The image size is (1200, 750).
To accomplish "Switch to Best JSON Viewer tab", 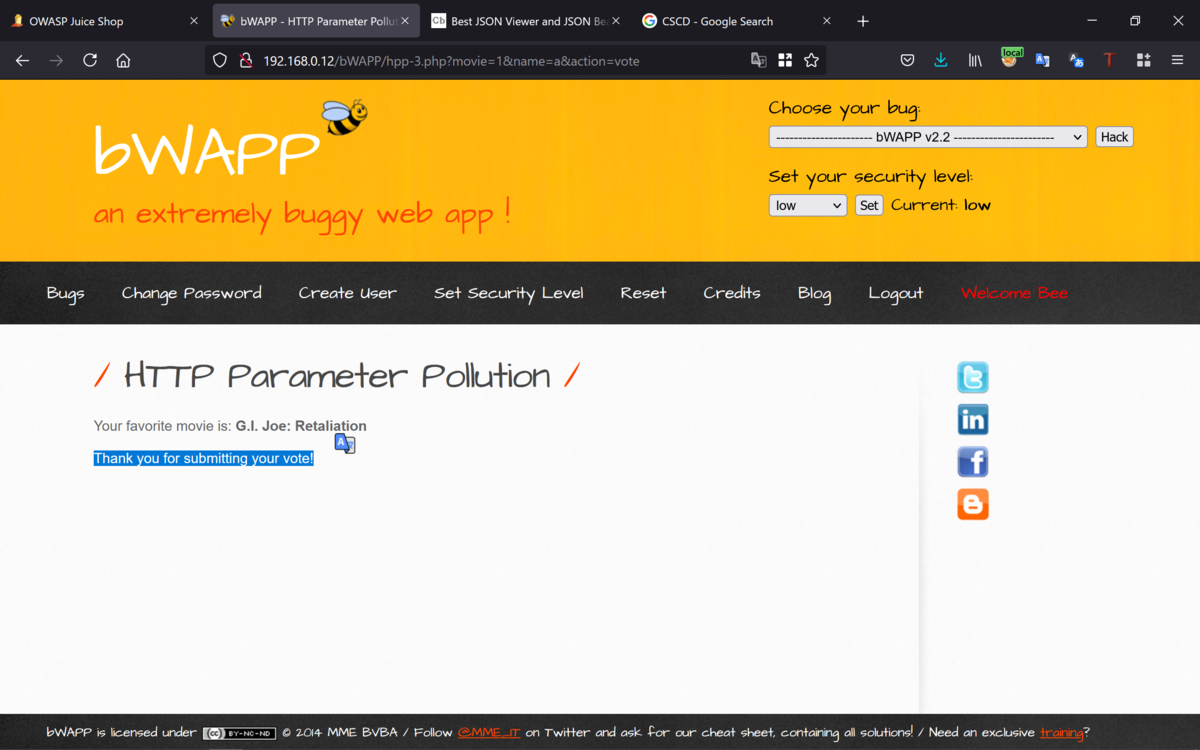I will pyautogui.click(x=525, y=21).
